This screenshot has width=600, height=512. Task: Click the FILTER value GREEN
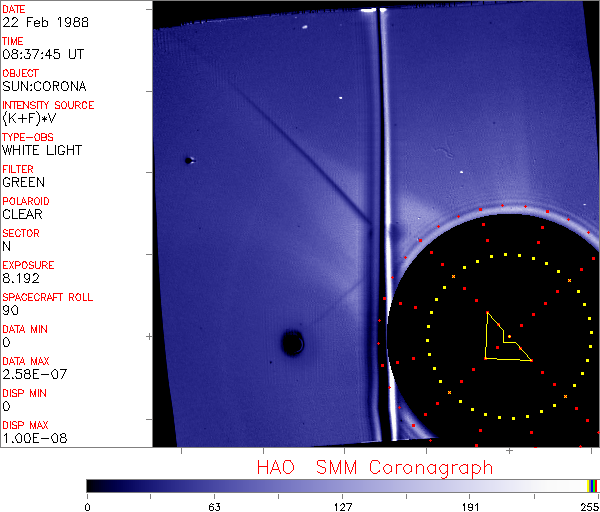pos(23,183)
